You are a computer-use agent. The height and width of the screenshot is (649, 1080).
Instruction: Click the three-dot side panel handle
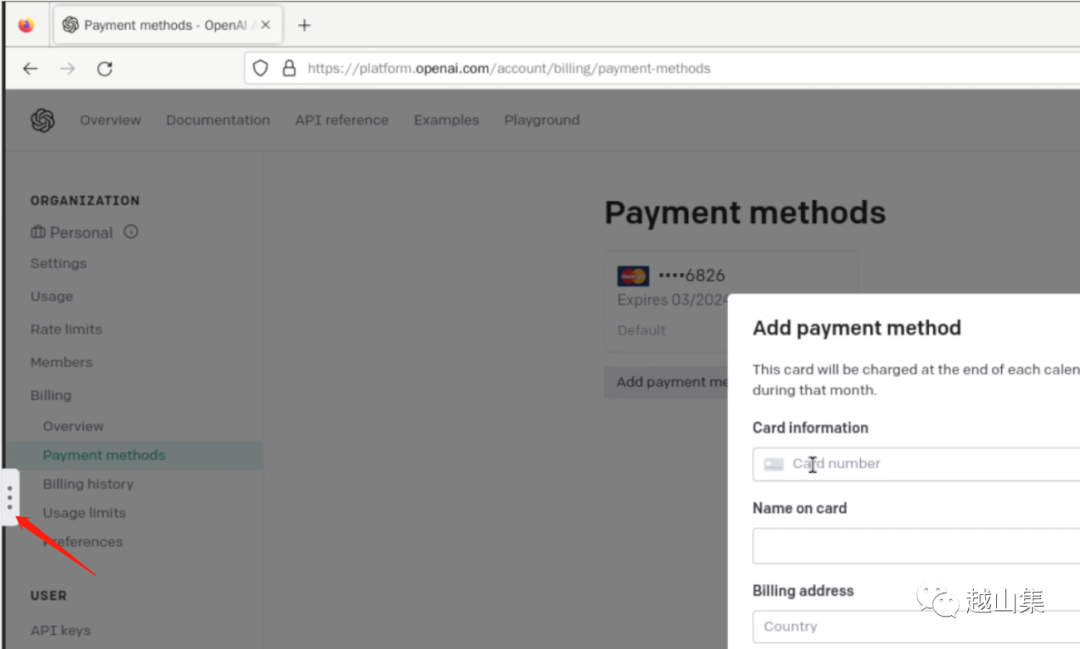click(10, 497)
